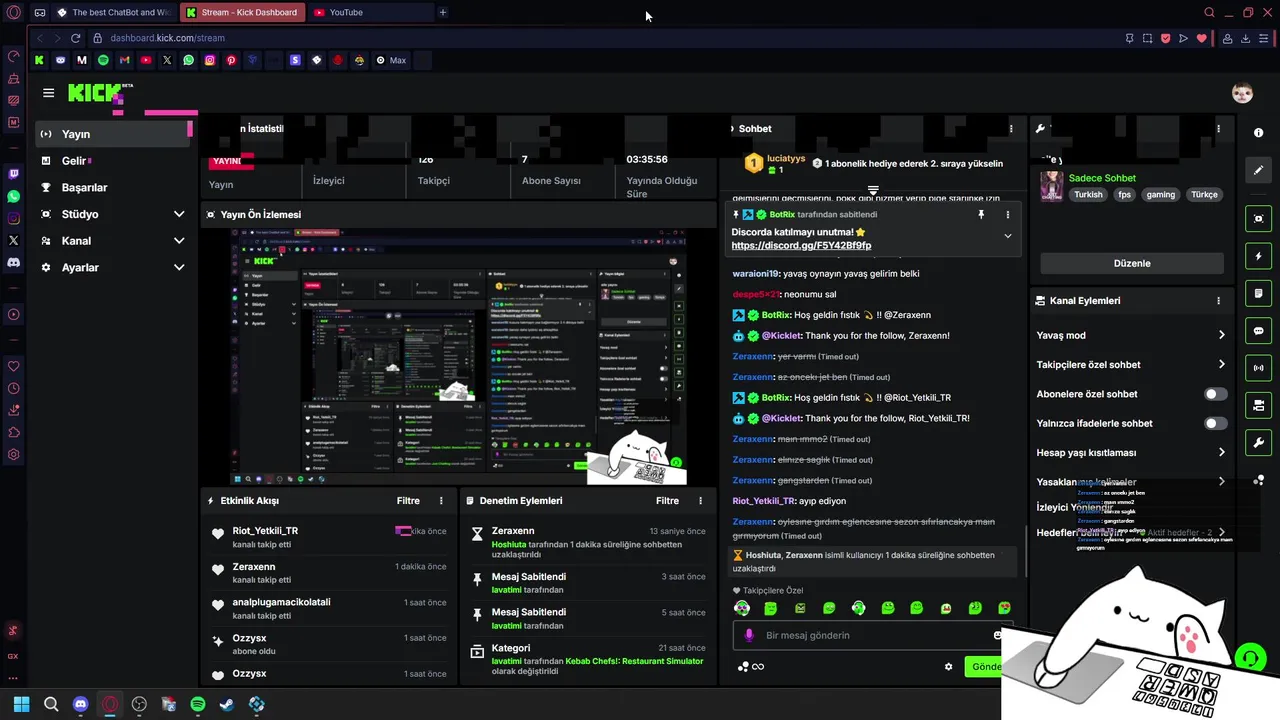The height and width of the screenshot is (720, 1280).
Task: Click the green headset support bubble
Action: 1249,658
